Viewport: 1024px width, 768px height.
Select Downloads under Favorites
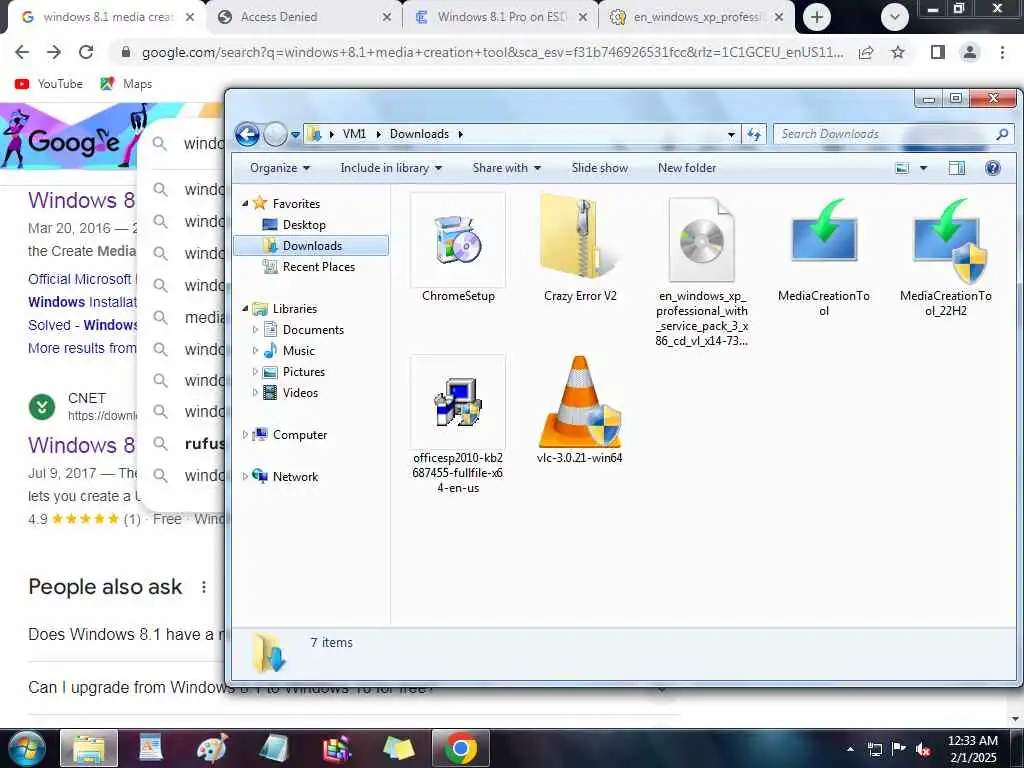tap(312, 246)
